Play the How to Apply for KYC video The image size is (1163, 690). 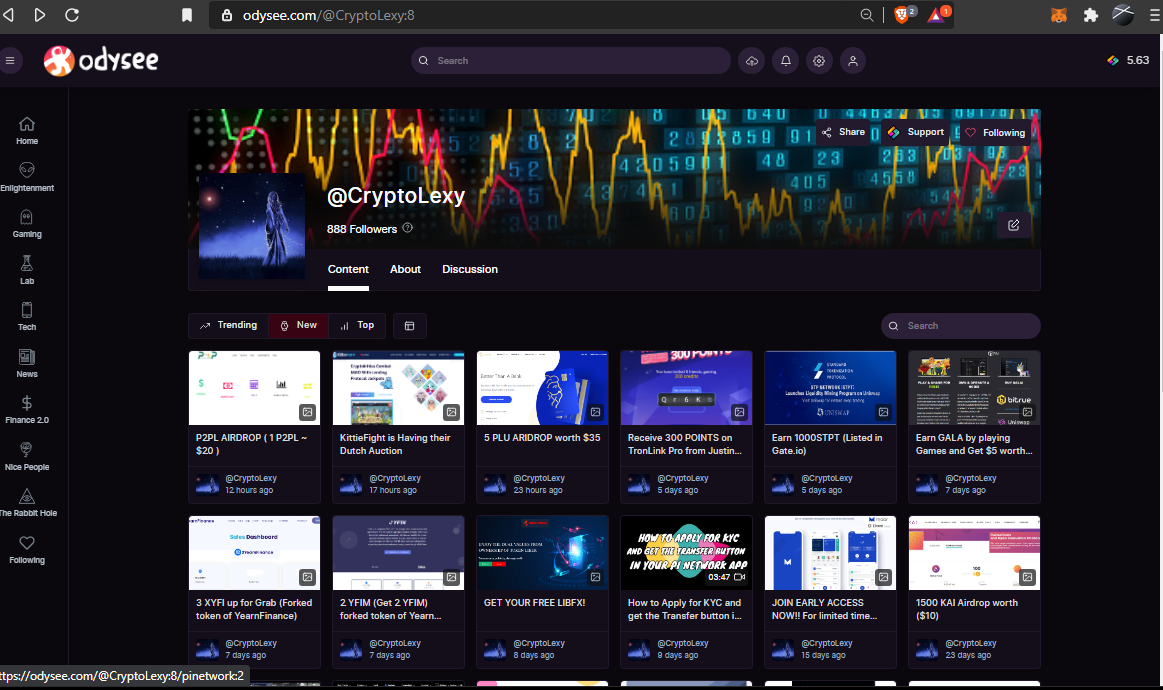point(686,553)
